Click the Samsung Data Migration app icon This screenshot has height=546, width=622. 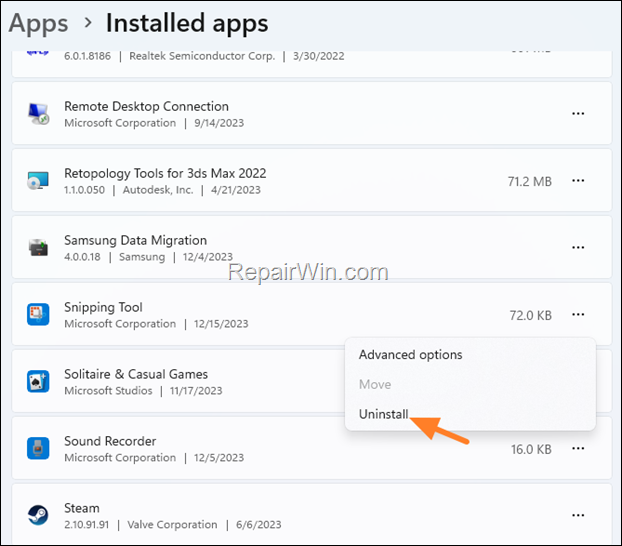click(x=38, y=248)
